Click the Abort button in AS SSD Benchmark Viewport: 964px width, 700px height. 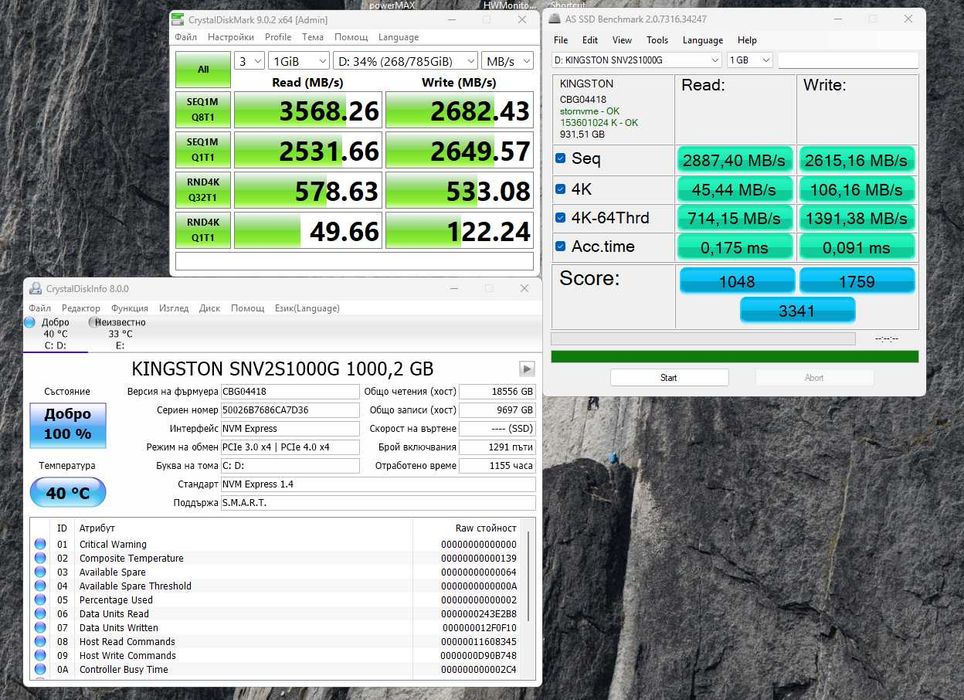tap(813, 378)
